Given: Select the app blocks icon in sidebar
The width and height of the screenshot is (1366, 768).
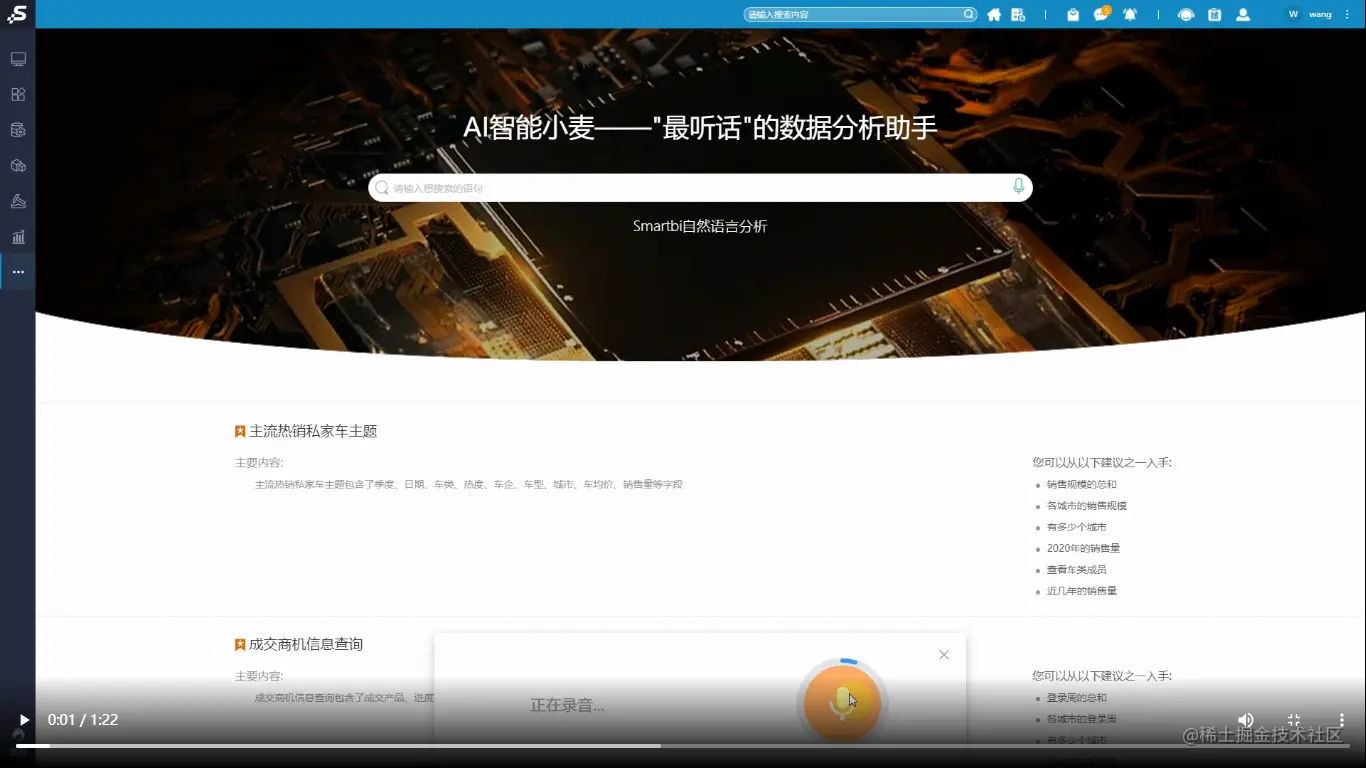Looking at the screenshot, I should point(17,94).
